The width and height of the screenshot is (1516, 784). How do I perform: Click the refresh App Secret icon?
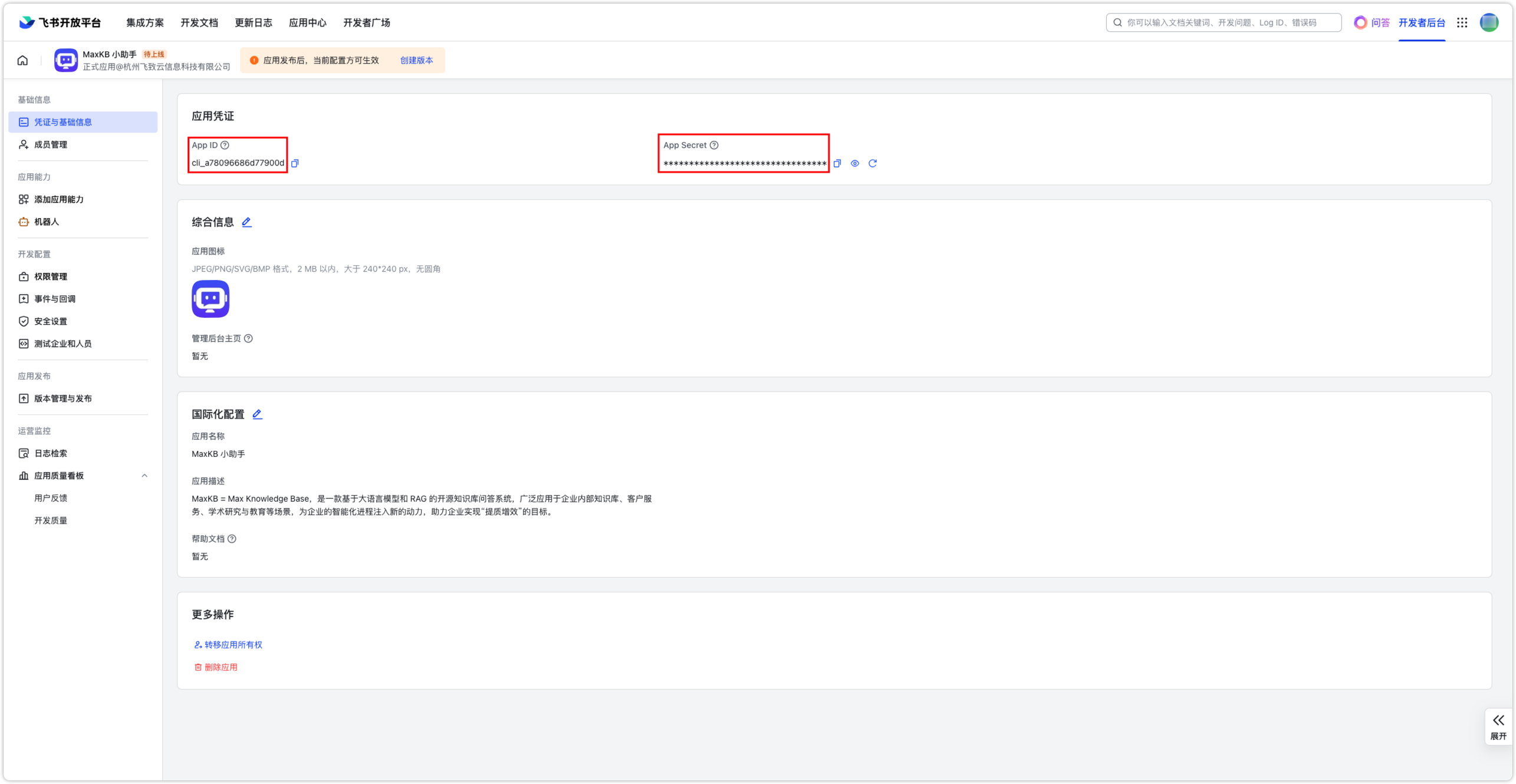tap(872, 162)
